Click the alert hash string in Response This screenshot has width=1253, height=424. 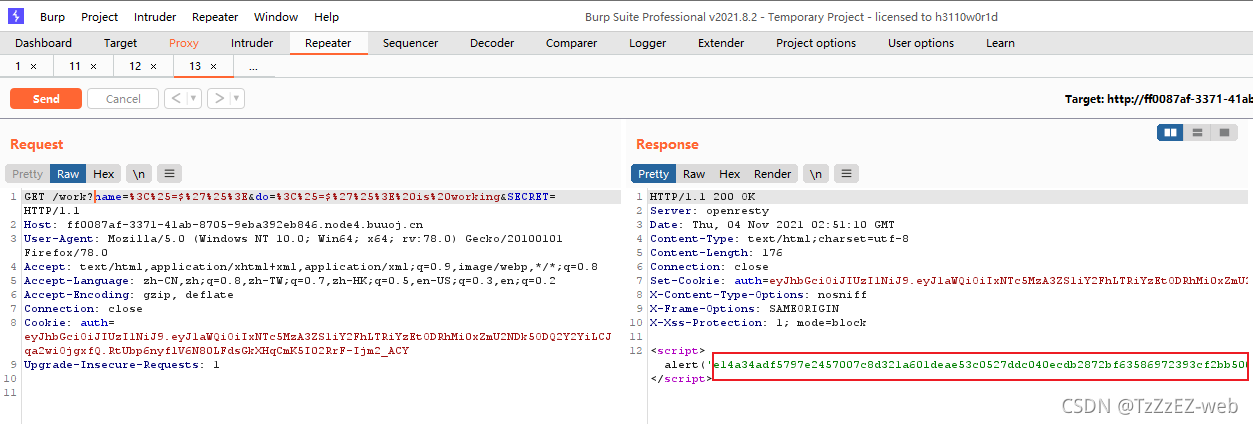coord(980,365)
